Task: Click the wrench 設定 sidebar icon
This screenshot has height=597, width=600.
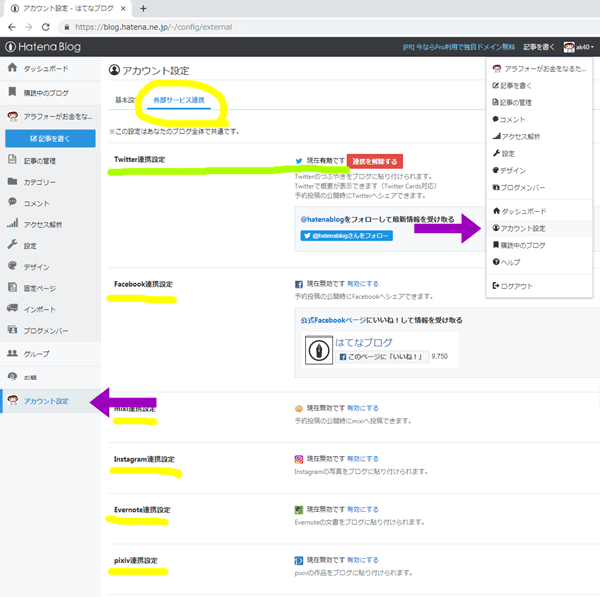Action: pos(12,245)
